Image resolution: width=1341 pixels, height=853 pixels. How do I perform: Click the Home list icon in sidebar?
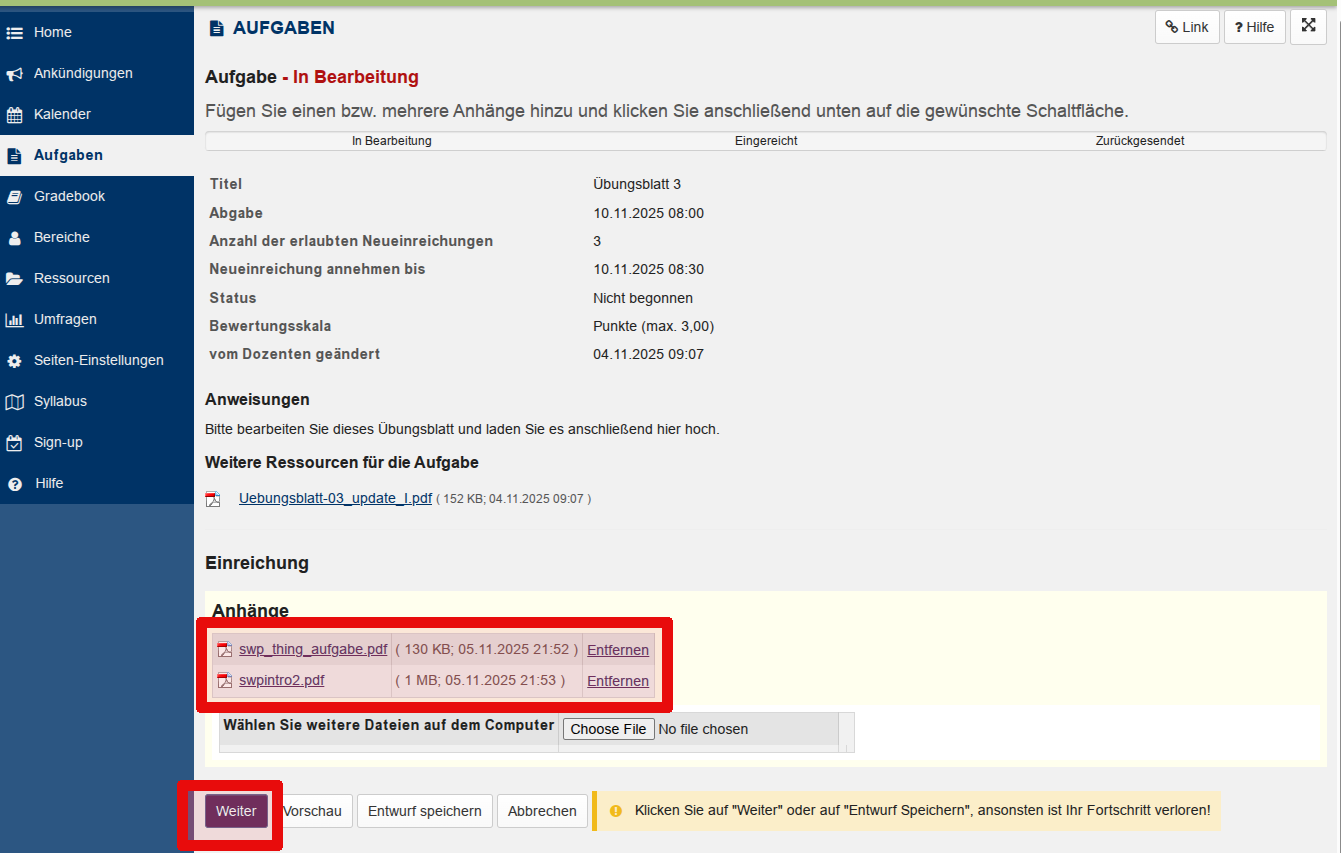(15, 33)
